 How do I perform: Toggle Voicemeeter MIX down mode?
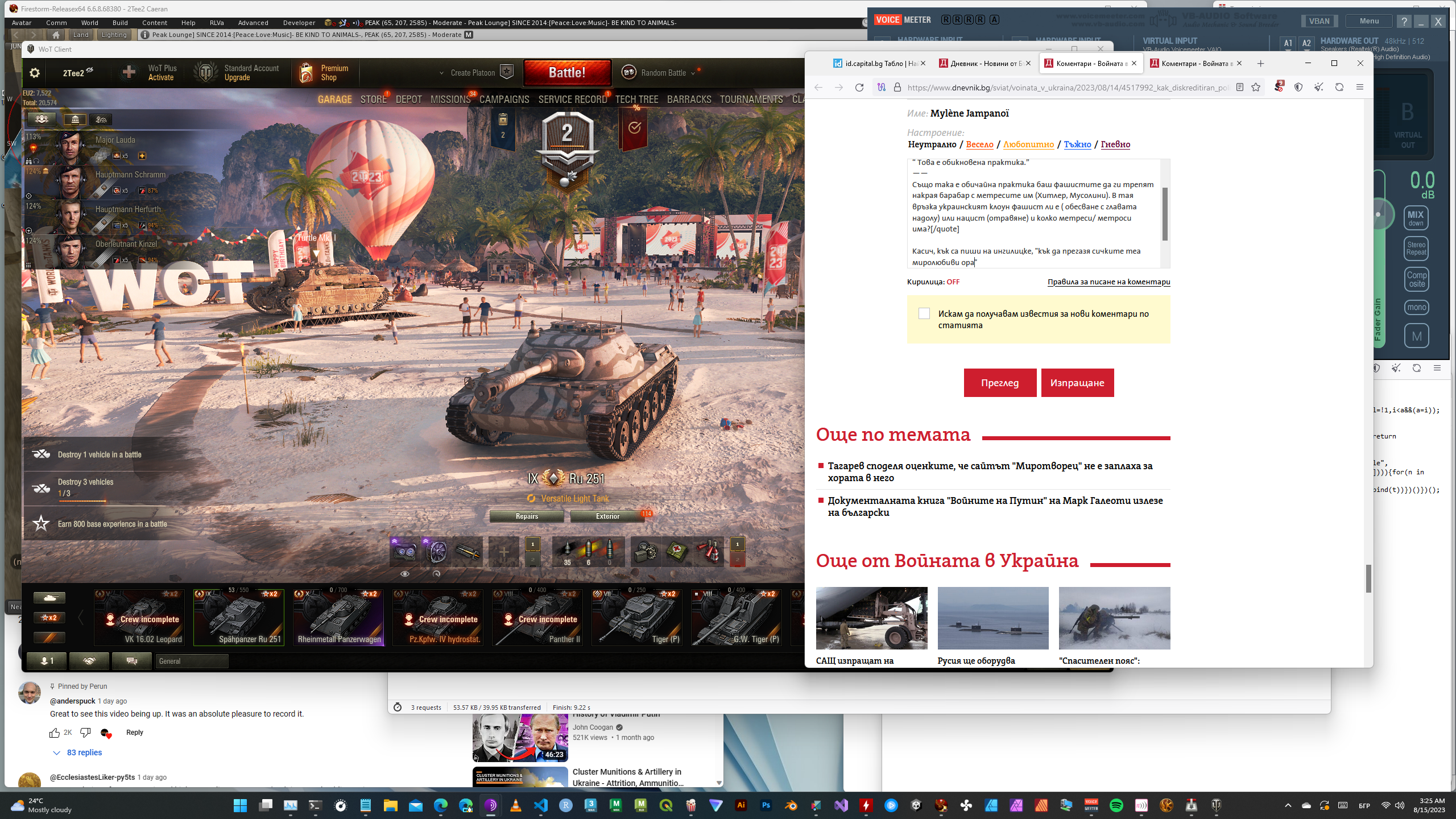click(1416, 218)
